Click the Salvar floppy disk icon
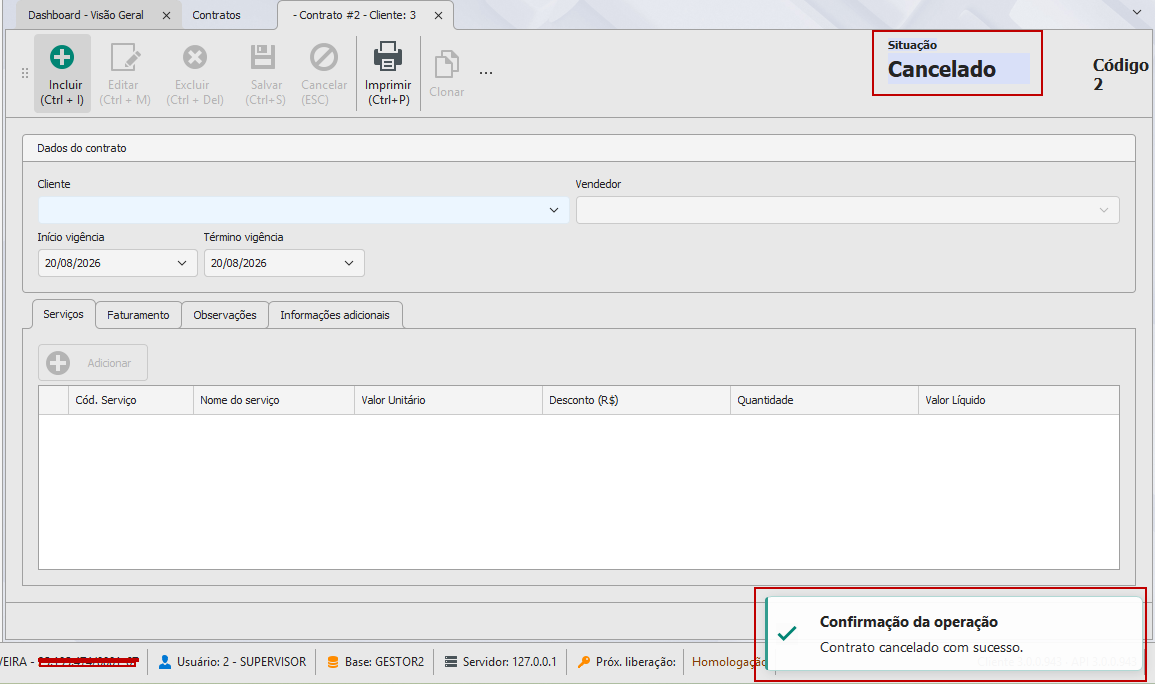The width and height of the screenshot is (1155, 684). pos(263,57)
